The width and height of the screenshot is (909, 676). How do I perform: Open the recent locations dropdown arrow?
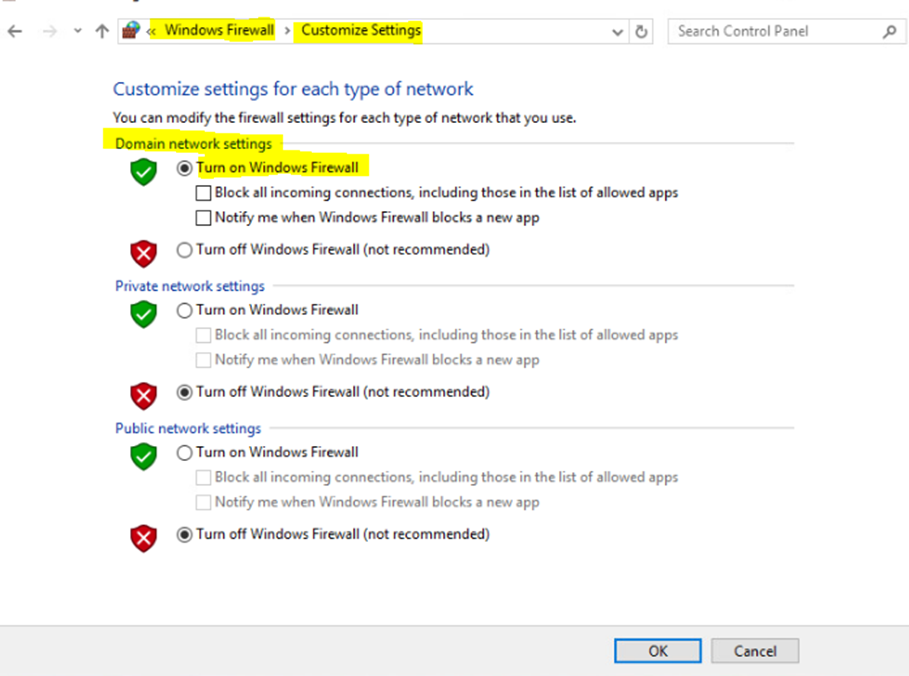tap(78, 31)
